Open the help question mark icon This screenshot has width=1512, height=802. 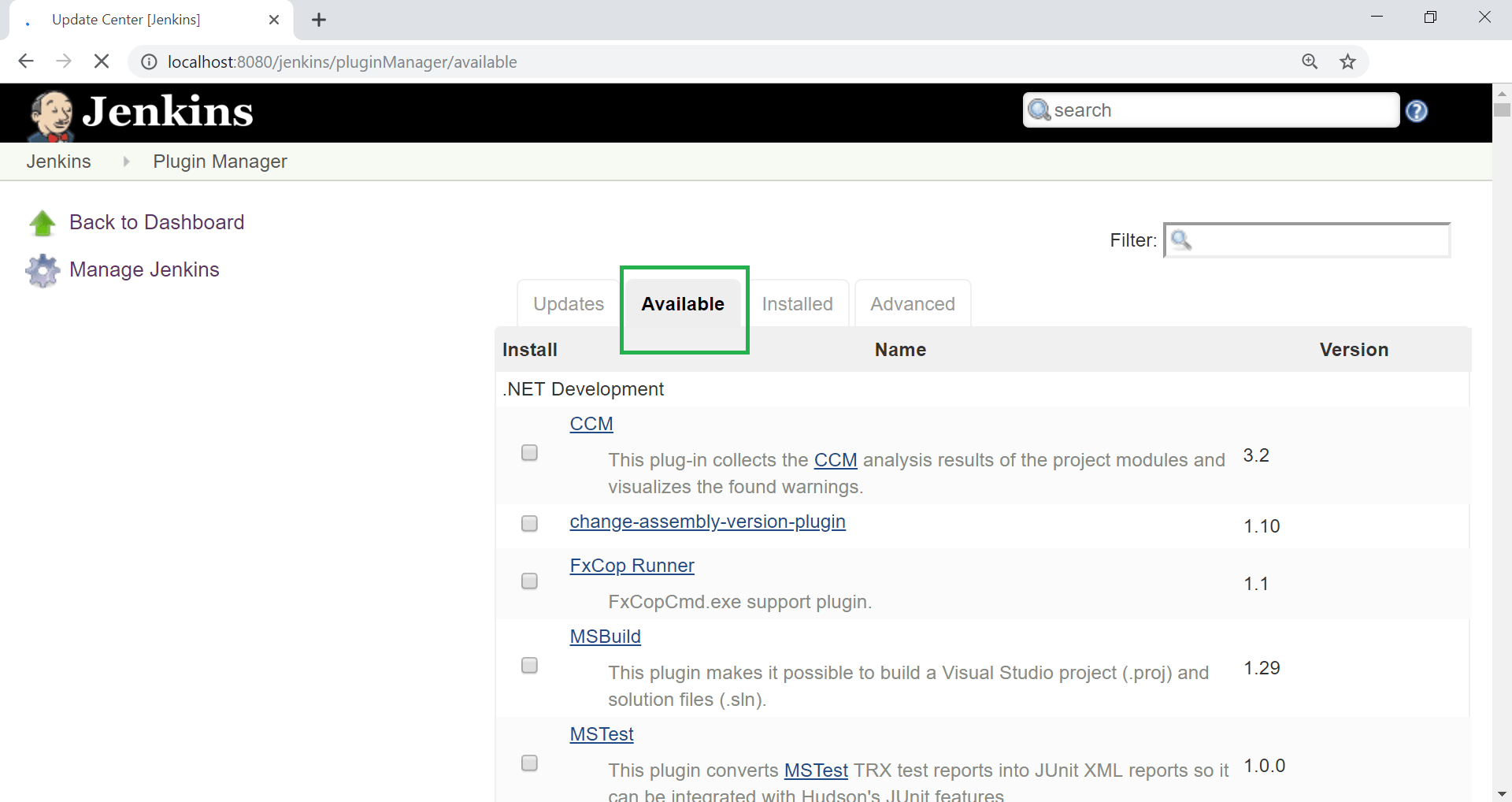coord(1417,111)
